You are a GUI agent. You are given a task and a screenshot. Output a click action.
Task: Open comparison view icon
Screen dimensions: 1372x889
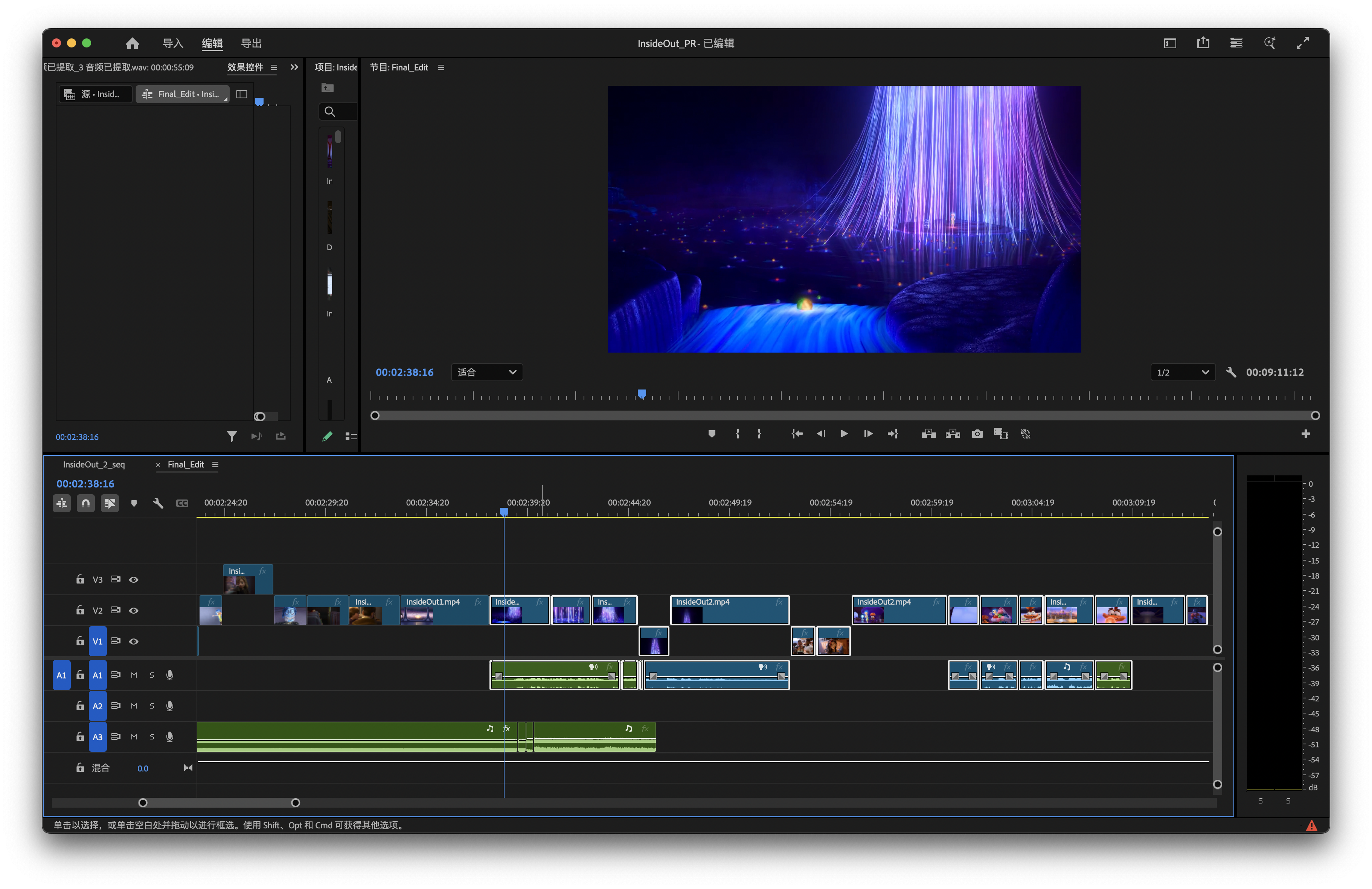1001,434
